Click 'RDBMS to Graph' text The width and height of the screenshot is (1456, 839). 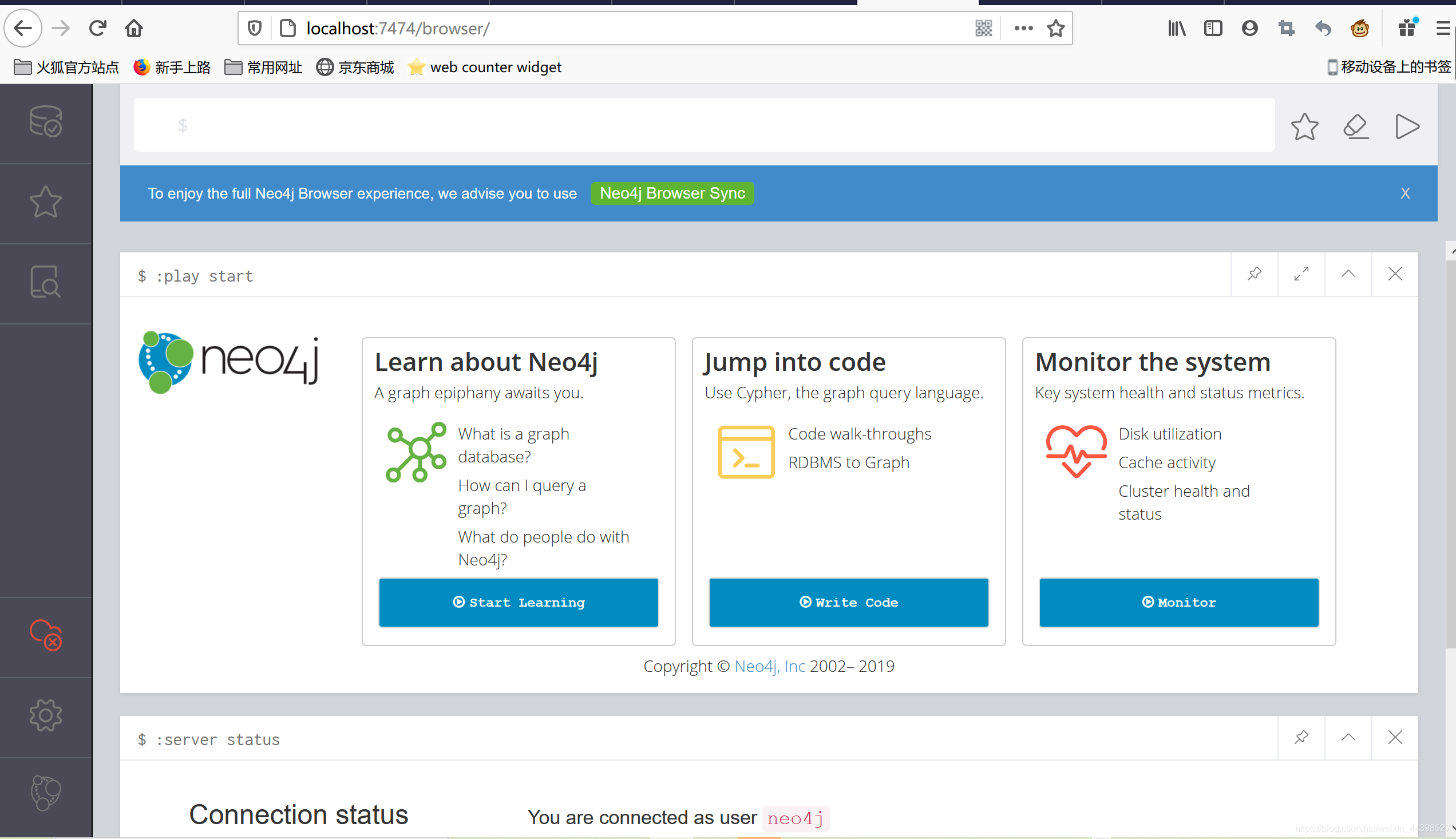849,463
